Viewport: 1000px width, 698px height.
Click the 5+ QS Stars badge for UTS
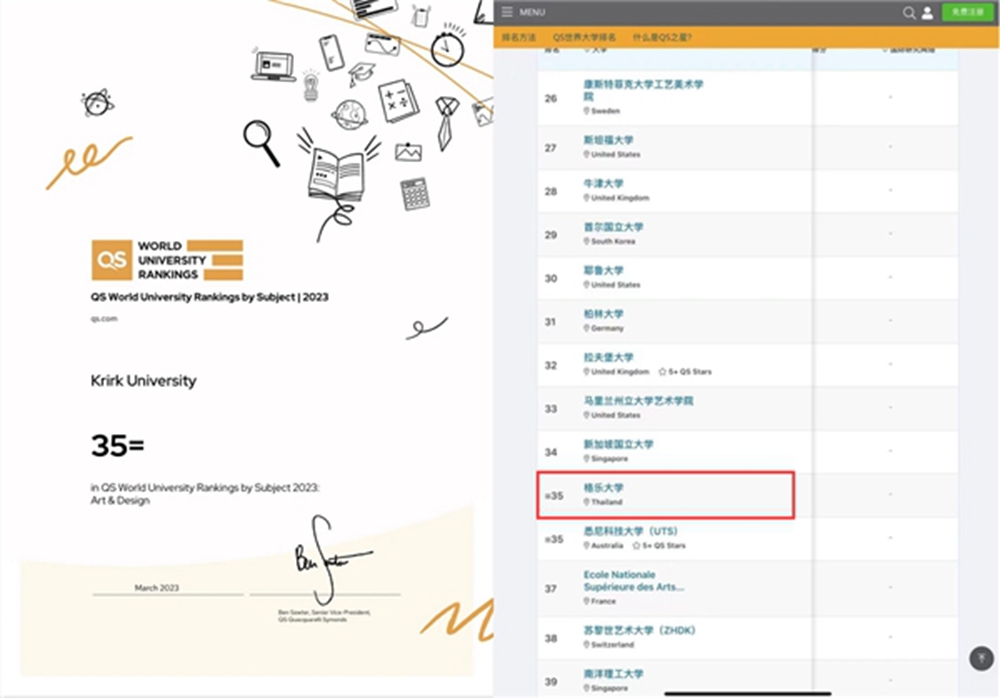pos(659,546)
